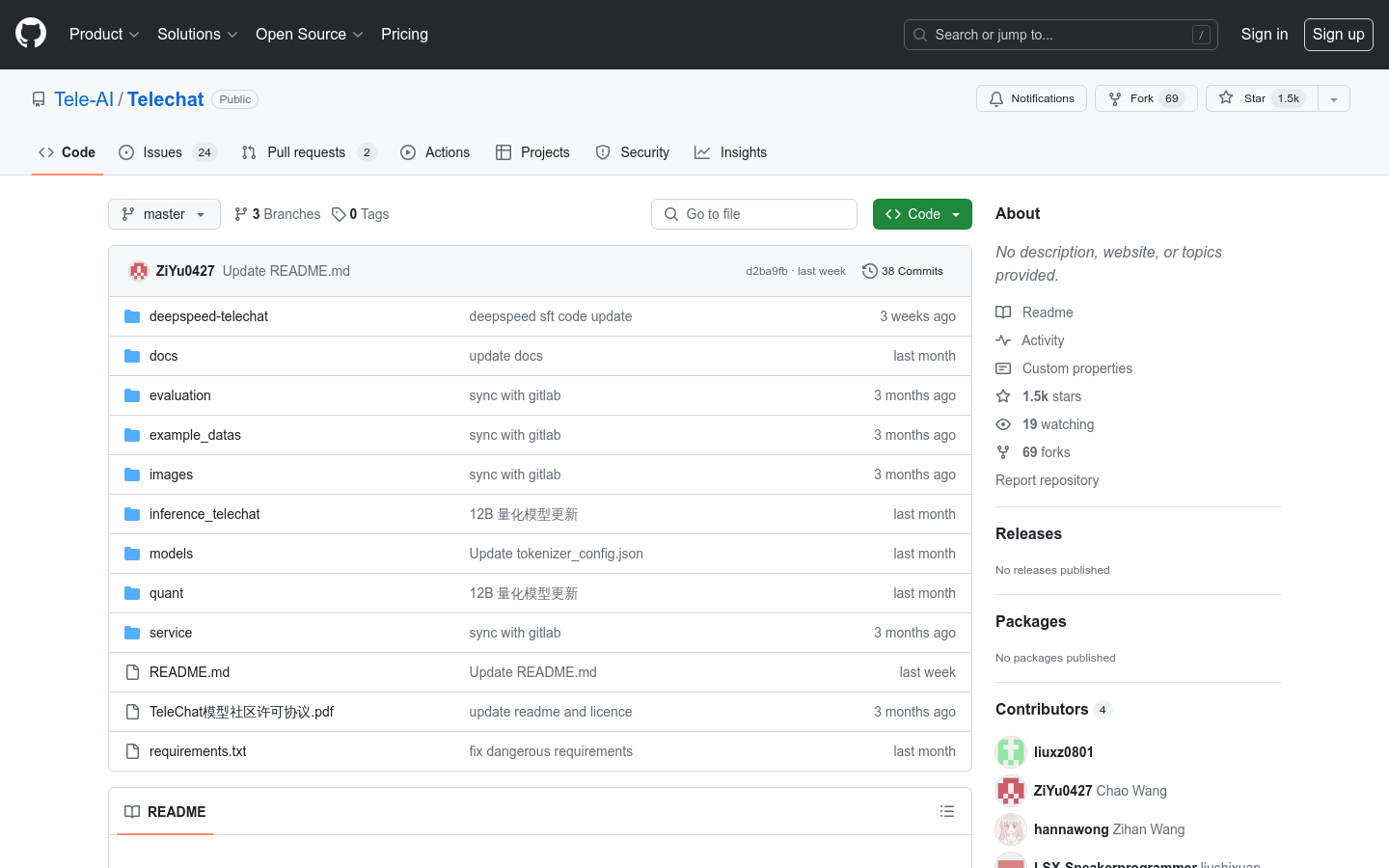The height and width of the screenshot is (868, 1389).
Task: Click the Custom properties note icon
Action: [x=1003, y=368]
